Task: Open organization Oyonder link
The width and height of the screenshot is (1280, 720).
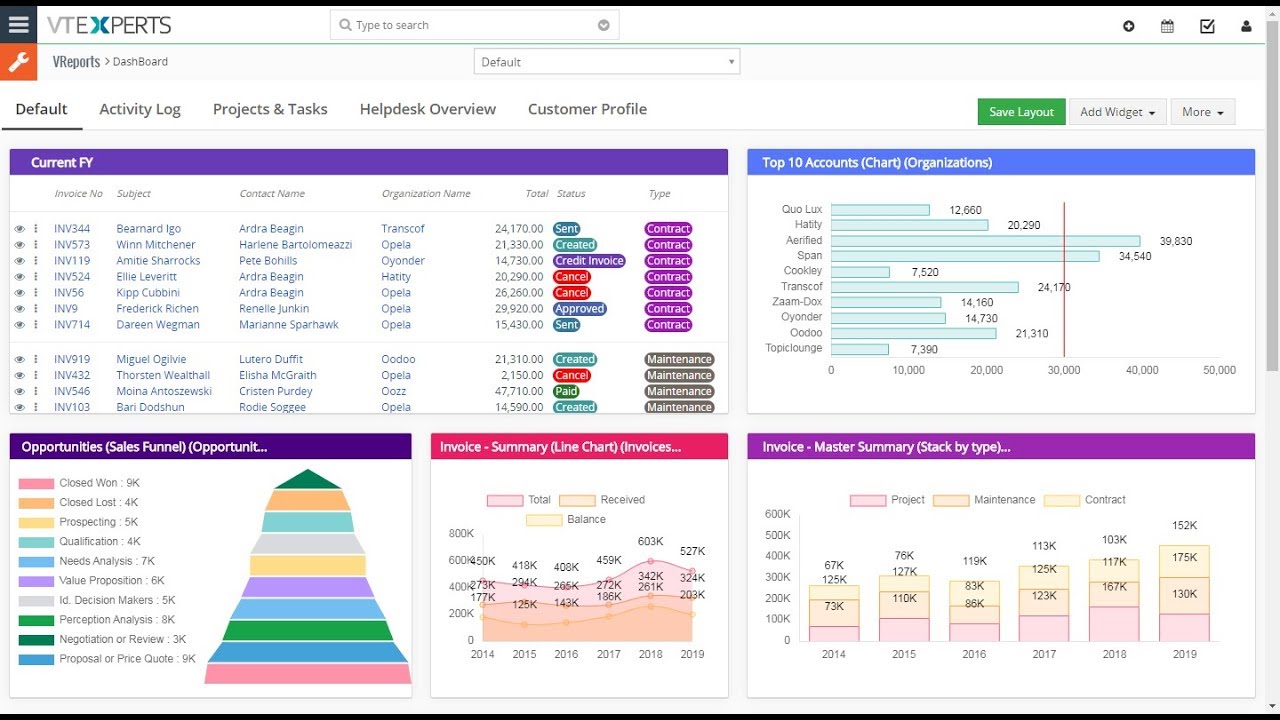Action: pyautogui.click(x=403, y=261)
